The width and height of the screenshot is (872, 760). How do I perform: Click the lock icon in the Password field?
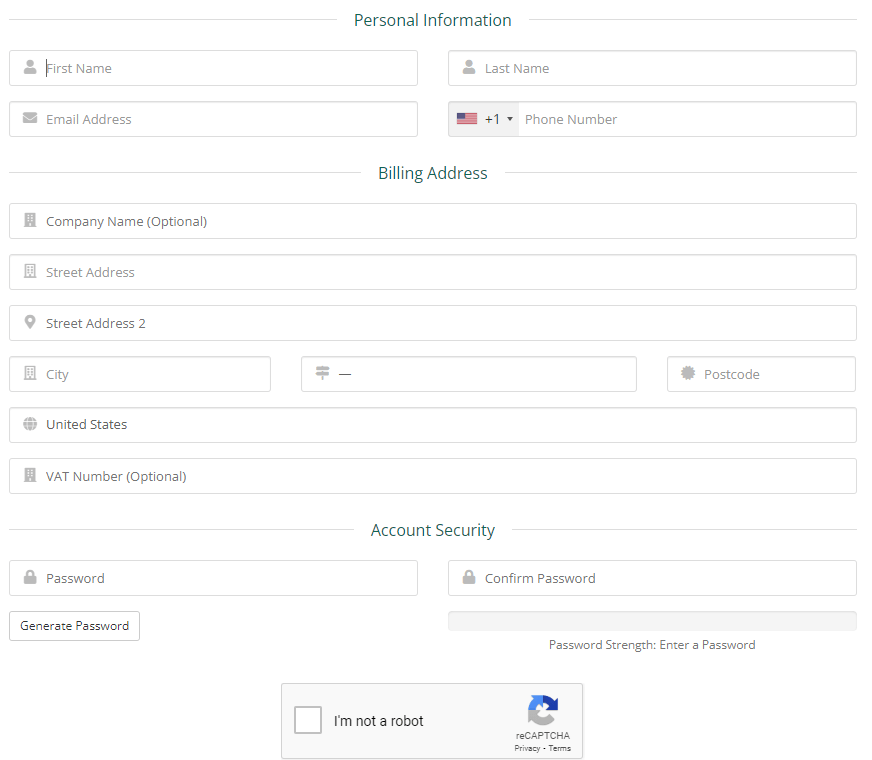pyautogui.click(x=30, y=578)
